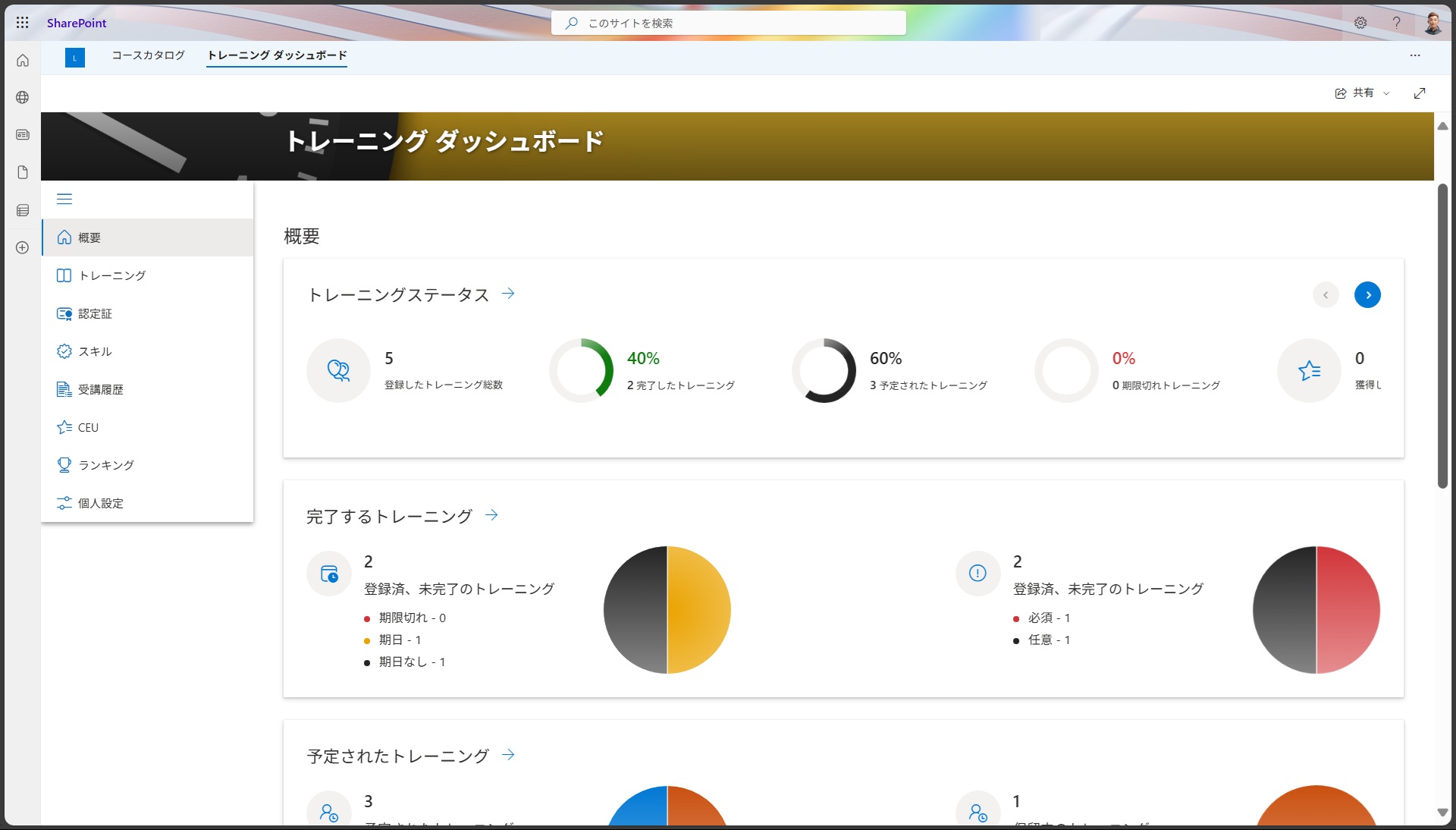Viewport: 1456px width, 830px height.
Task: Open the コースカタログ tab
Action: [x=148, y=55]
